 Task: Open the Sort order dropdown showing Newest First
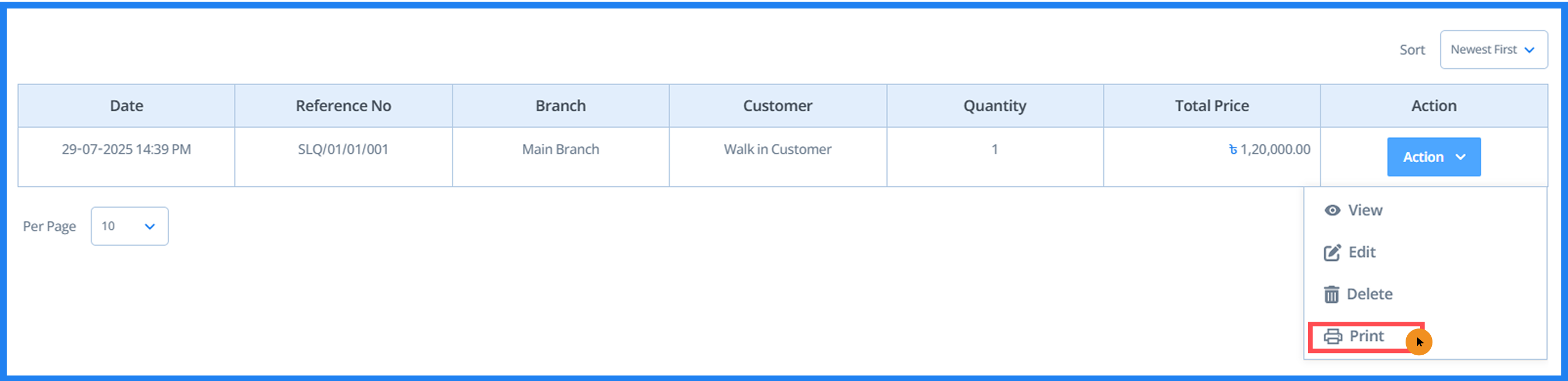coord(1494,49)
